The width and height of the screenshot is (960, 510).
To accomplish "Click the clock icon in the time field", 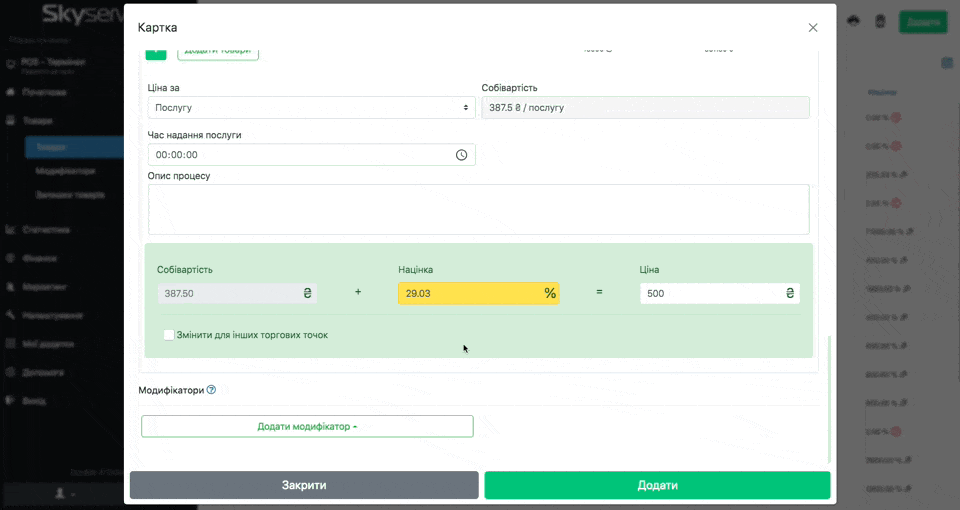I will pos(461,155).
